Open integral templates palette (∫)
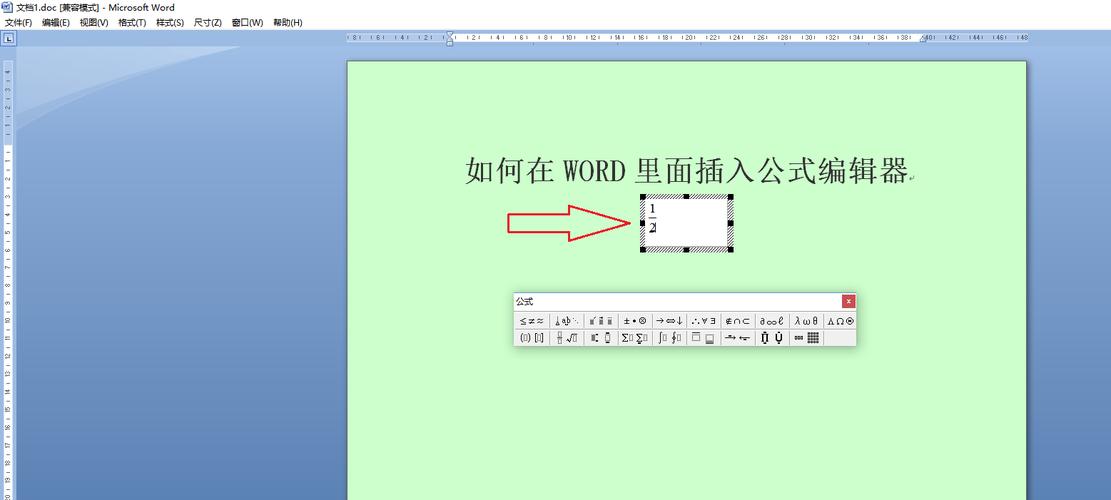Screen dimensions: 1111x500 [x=670, y=338]
